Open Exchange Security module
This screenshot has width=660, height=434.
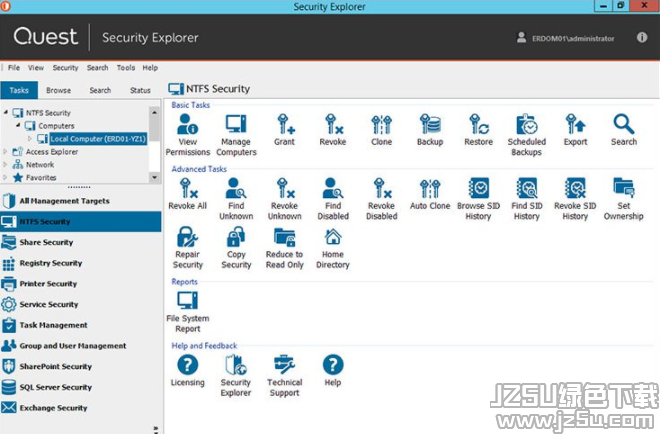click(x=80, y=408)
